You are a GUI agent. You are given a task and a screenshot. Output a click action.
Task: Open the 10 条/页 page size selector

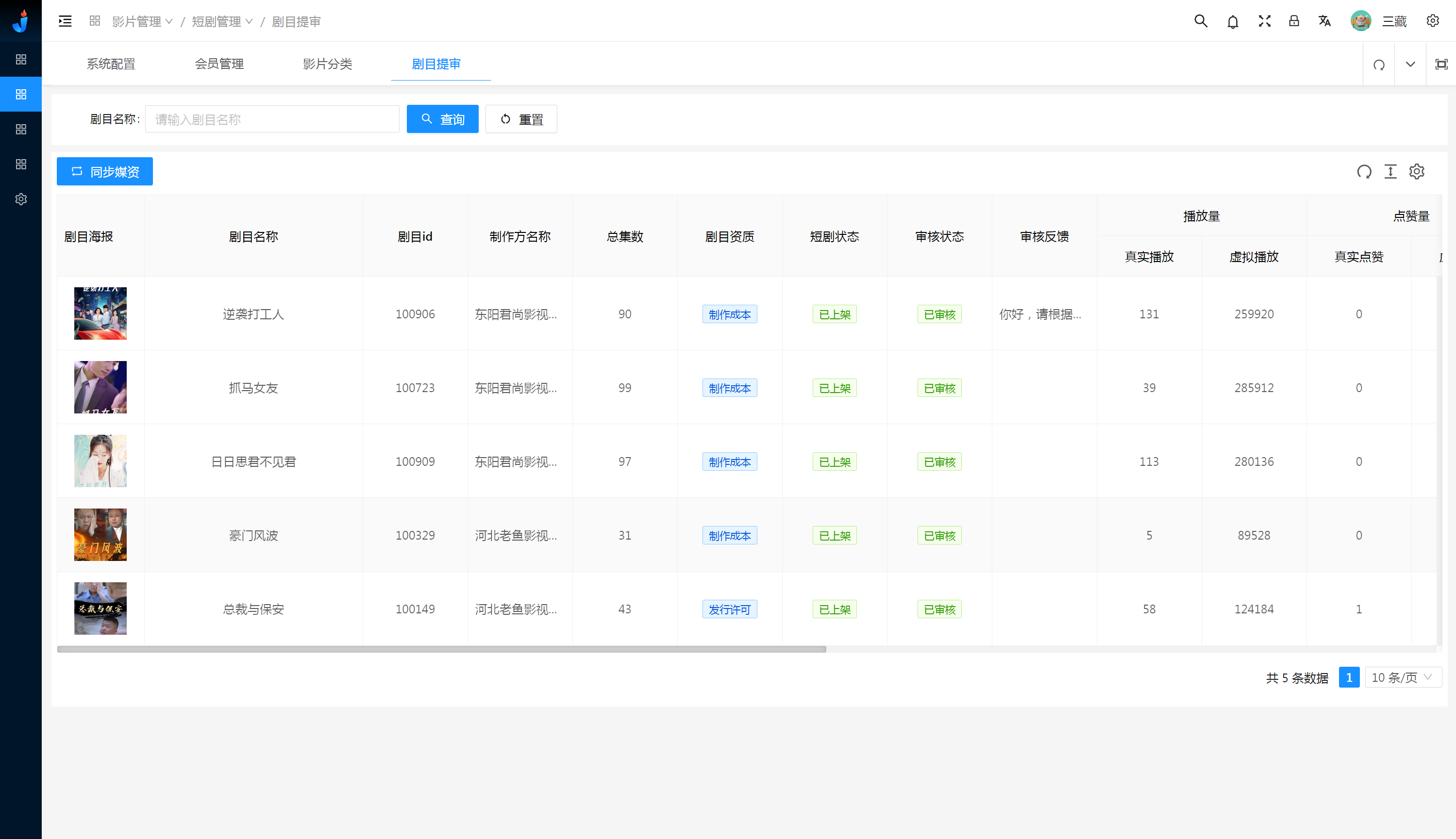pyautogui.click(x=1403, y=677)
